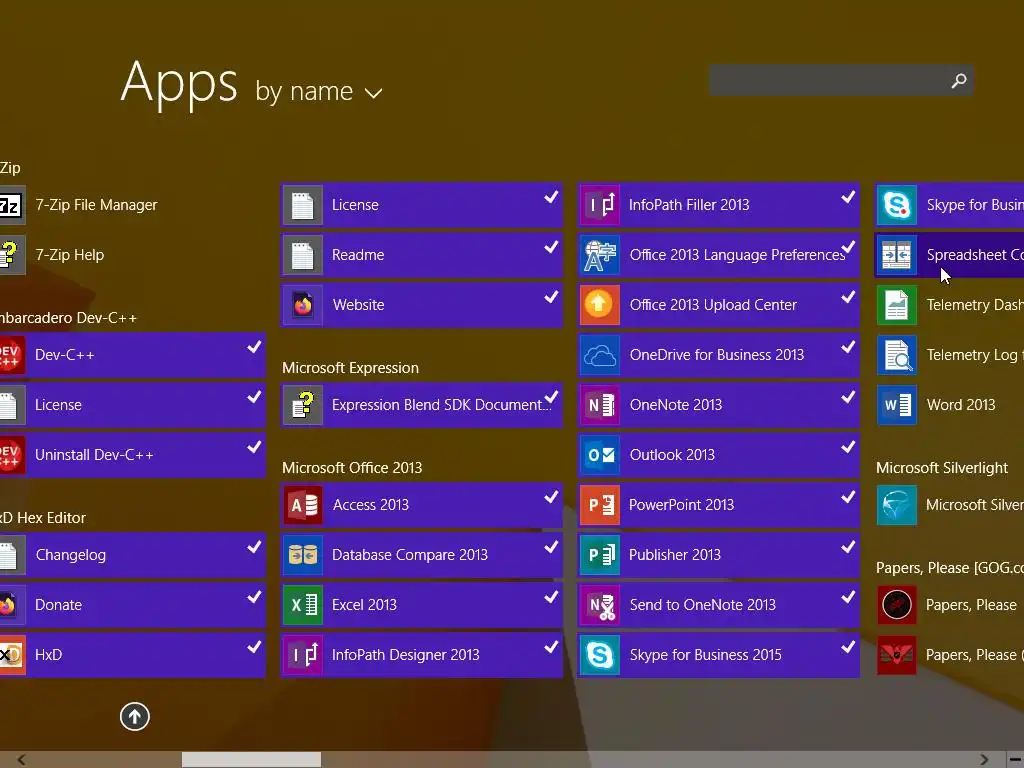Click the Skype for Business 2015 icon
Image resolution: width=1024 pixels, height=768 pixels.
[600, 654]
